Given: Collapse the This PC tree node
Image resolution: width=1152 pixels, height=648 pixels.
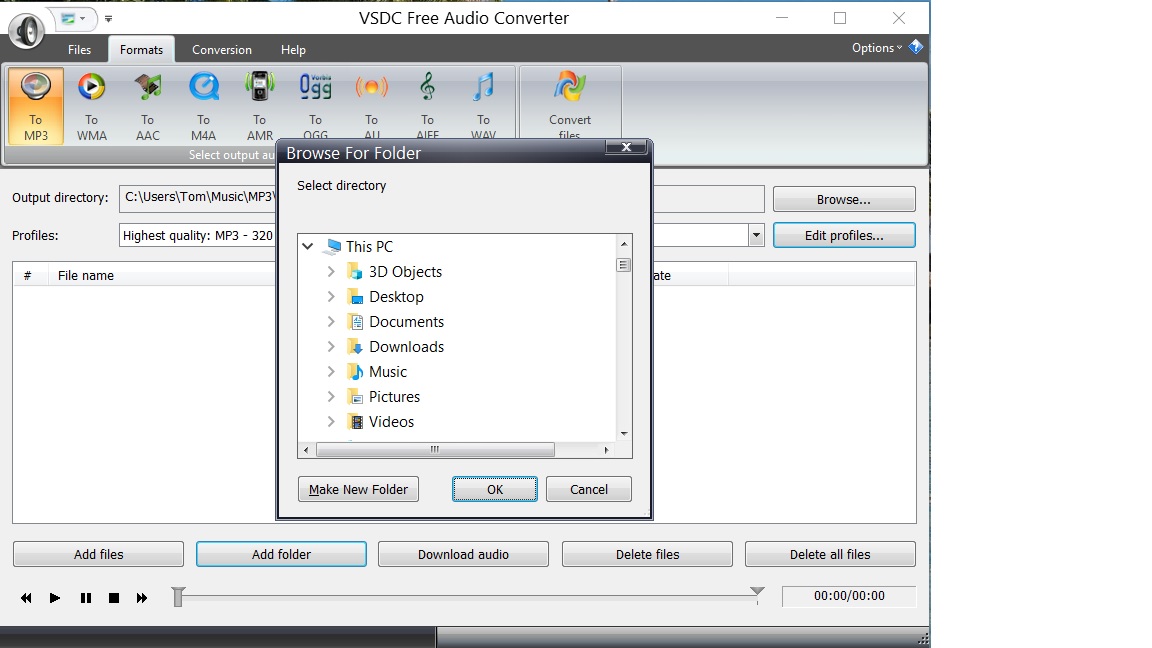Looking at the screenshot, I should [308, 247].
